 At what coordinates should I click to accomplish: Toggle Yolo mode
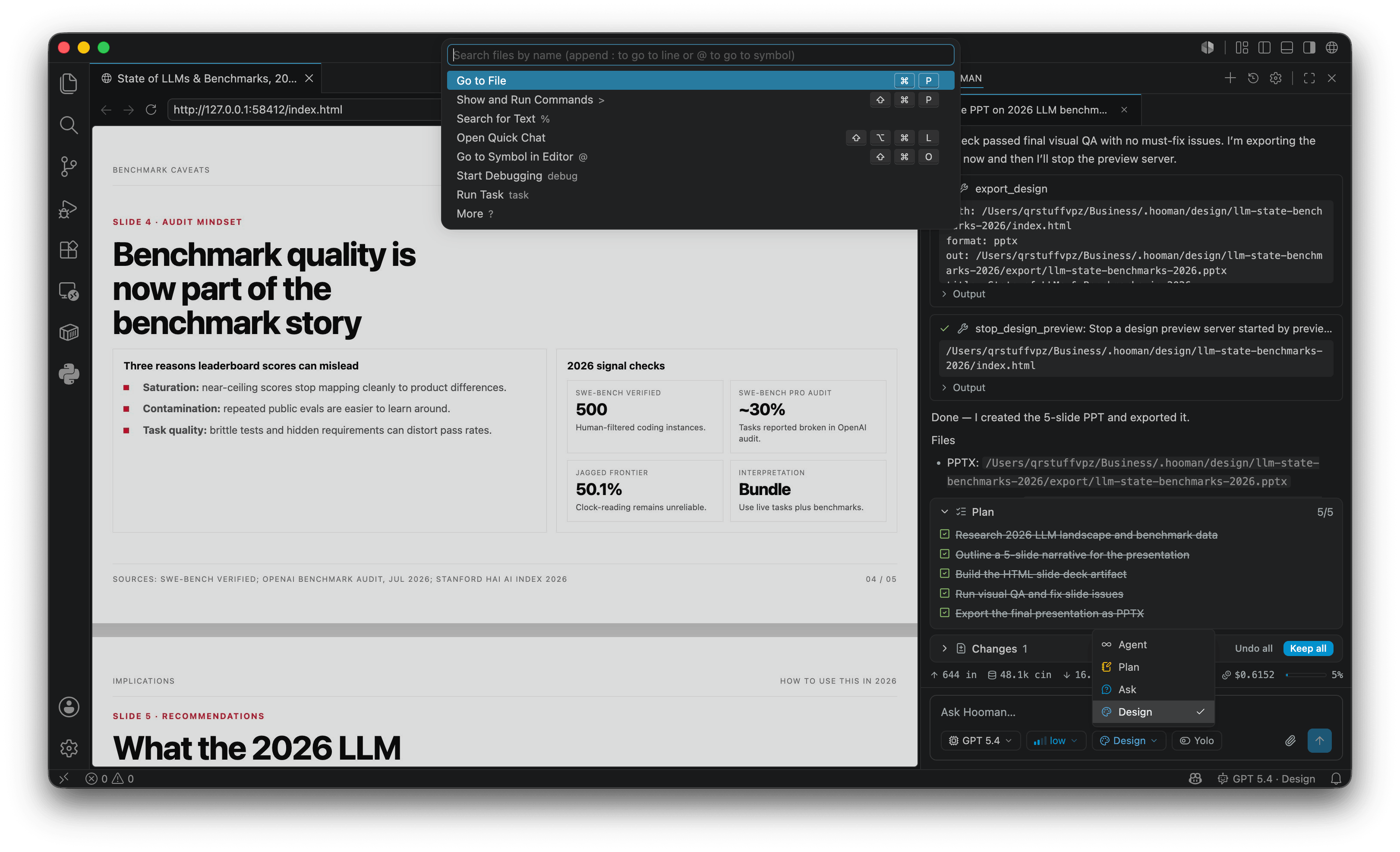(x=1197, y=740)
